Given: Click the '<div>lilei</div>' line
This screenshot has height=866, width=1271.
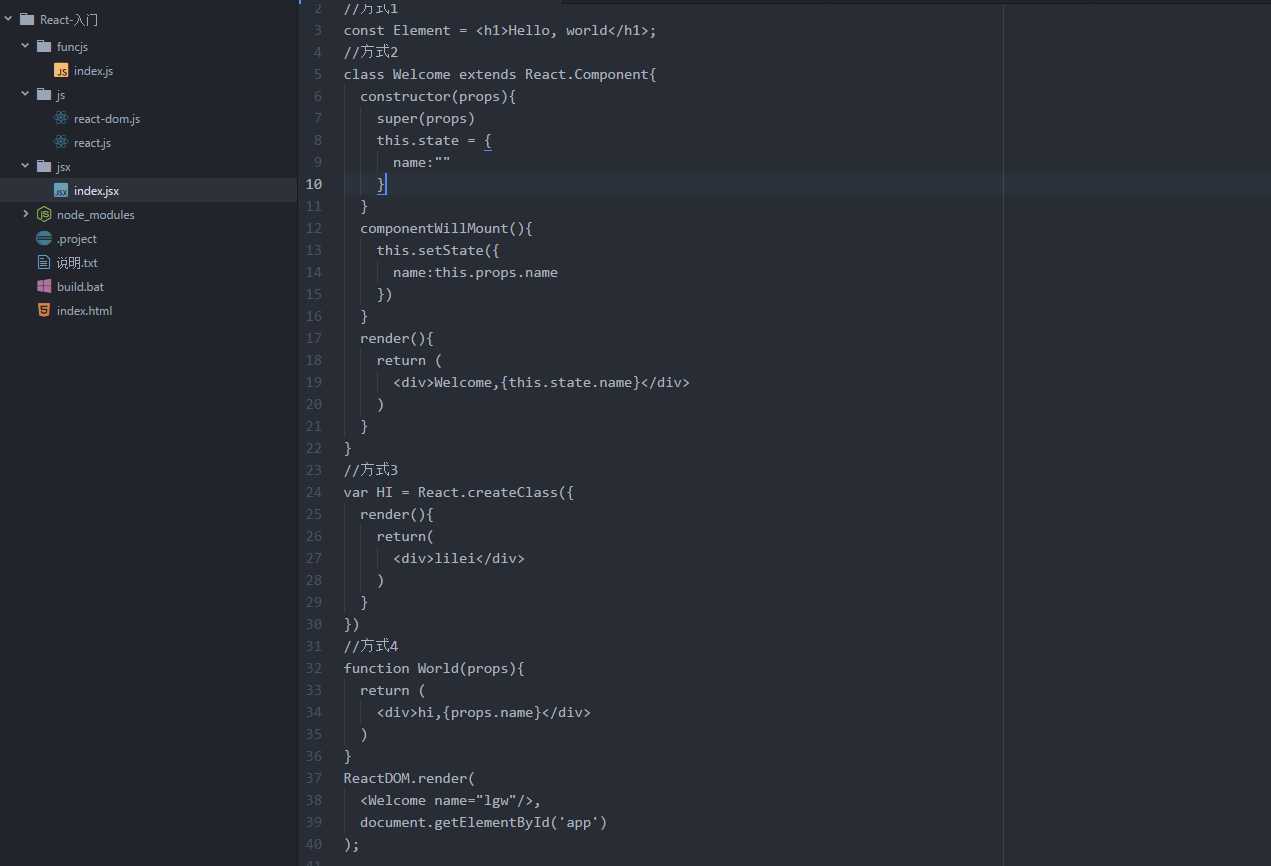Looking at the screenshot, I should [459, 558].
